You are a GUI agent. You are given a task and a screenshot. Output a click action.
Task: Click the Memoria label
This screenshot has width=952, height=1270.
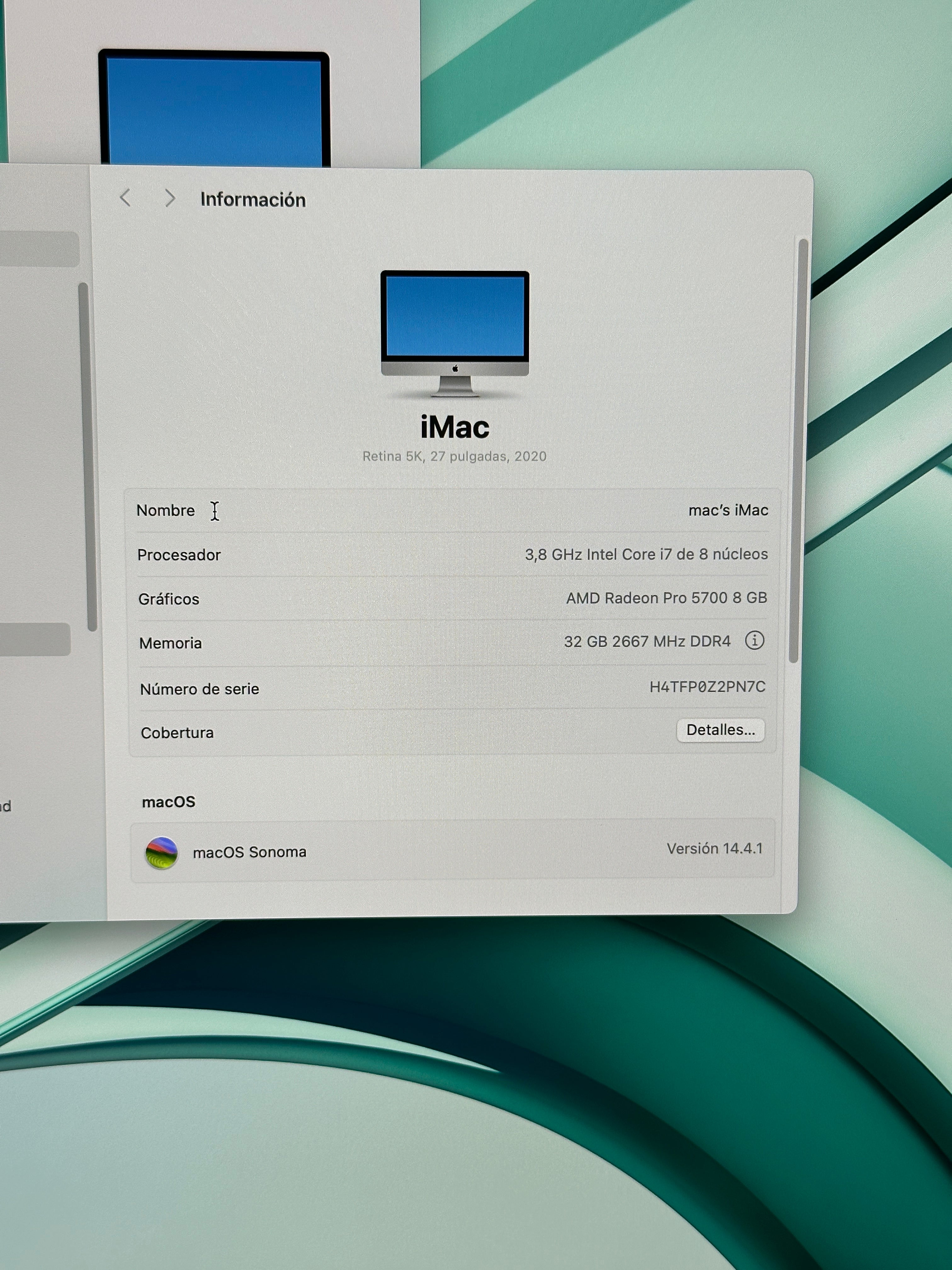(170, 643)
